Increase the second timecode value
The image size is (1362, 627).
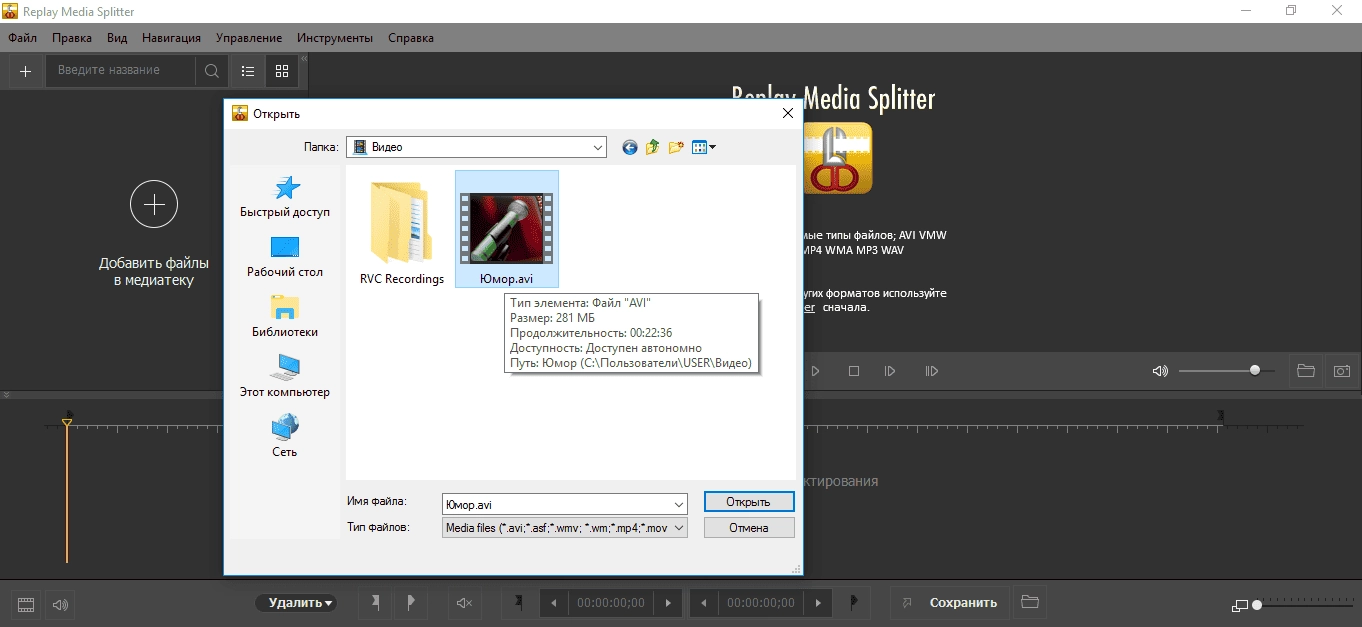point(818,603)
